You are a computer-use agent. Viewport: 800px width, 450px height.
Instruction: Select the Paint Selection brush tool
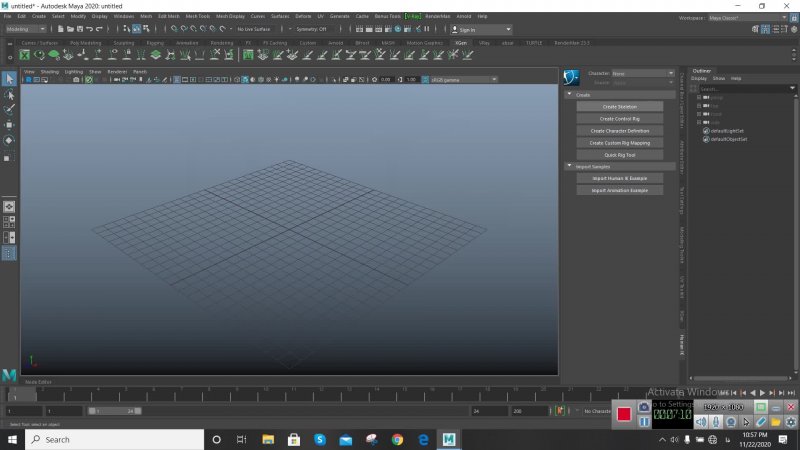click(9, 108)
